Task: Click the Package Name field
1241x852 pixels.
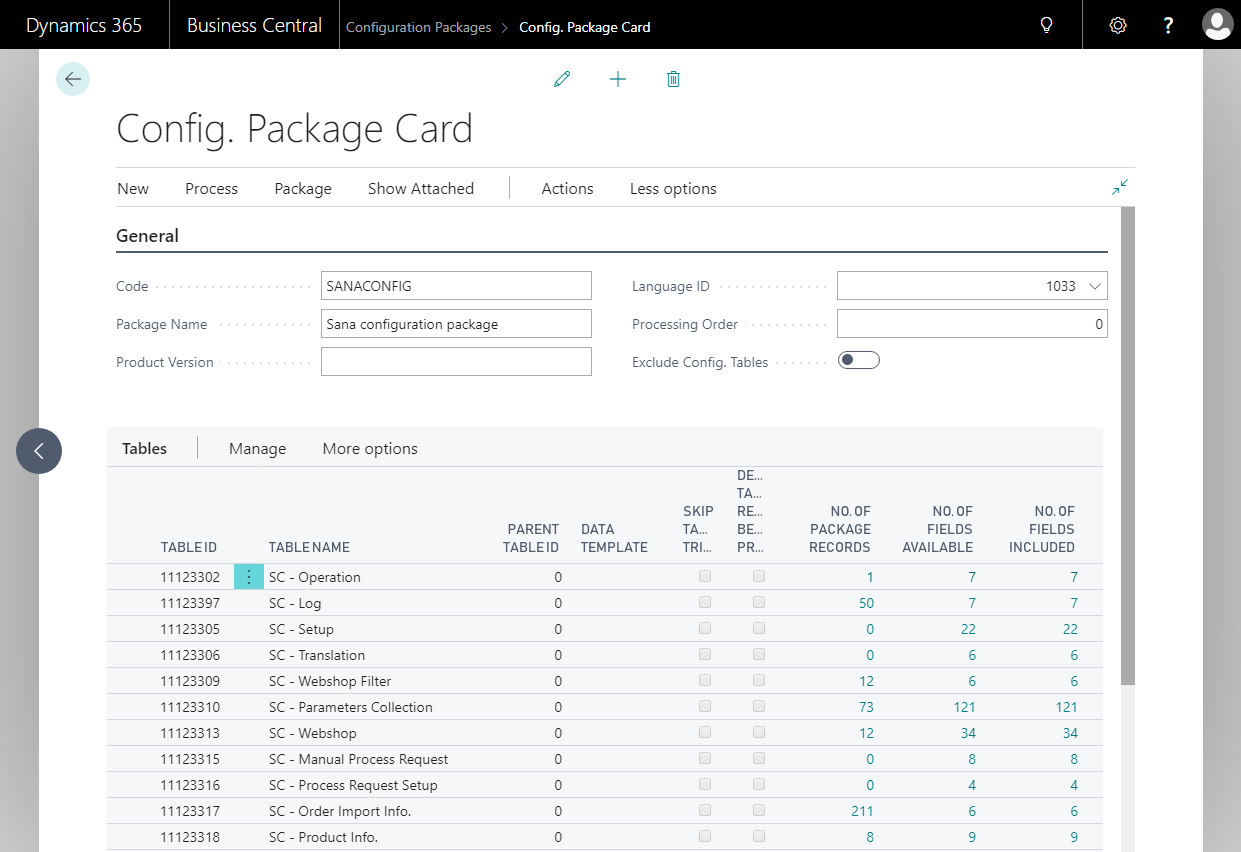Action: click(x=456, y=324)
